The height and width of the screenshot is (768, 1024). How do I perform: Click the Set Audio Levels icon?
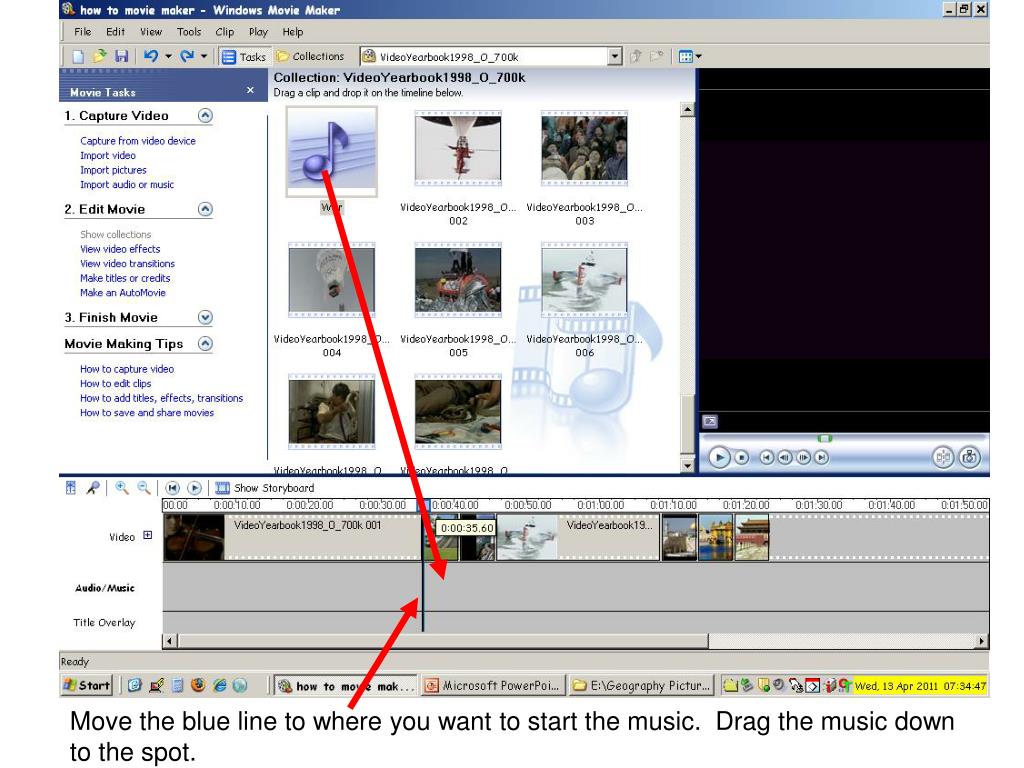(x=71, y=488)
